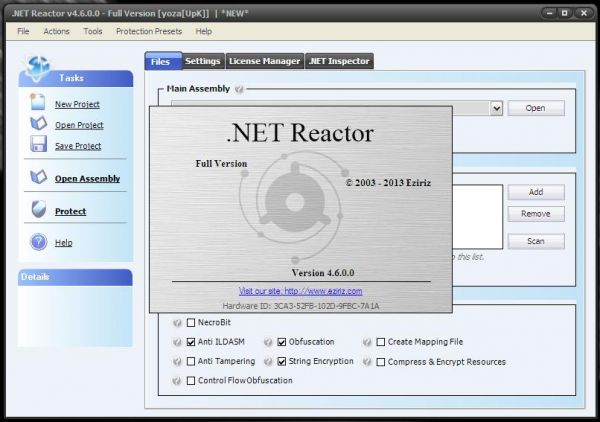This screenshot has height=422, width=600.
Task: Click the Add button
Action: 536,192
